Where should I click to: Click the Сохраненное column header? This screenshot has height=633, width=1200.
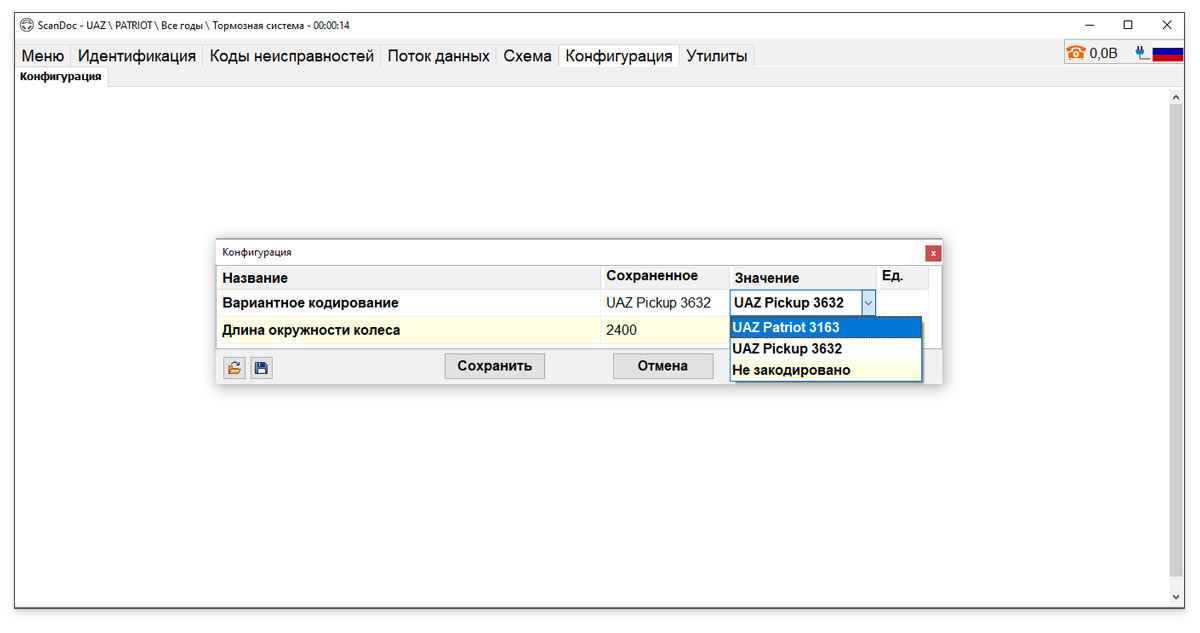pos(665,277)
